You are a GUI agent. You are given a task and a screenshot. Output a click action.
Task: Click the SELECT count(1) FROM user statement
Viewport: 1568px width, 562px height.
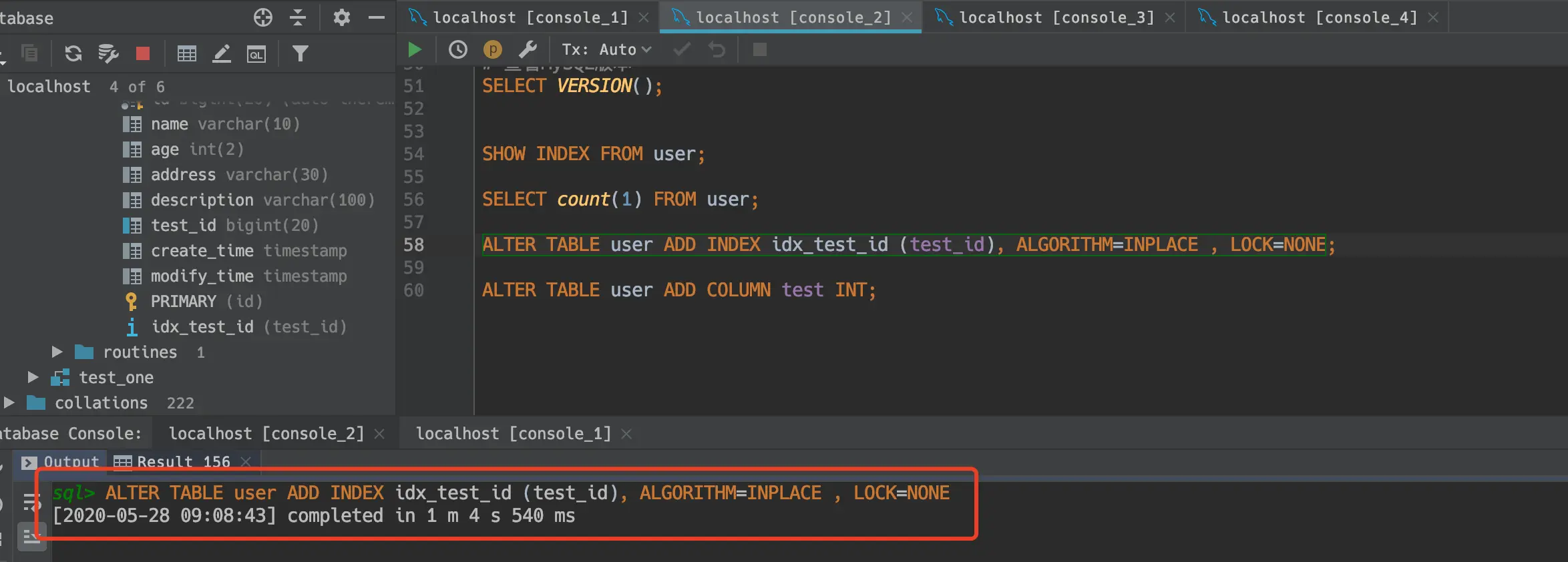620,200
